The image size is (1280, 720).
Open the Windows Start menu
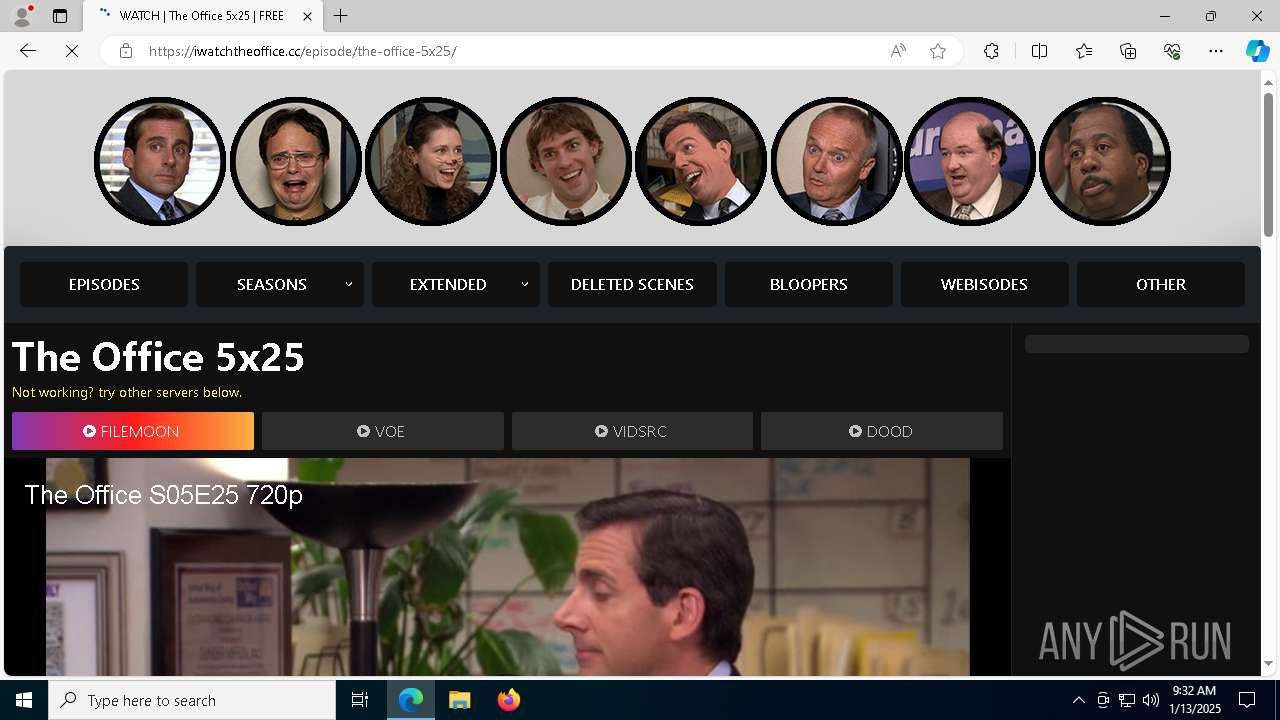[24, 700]
